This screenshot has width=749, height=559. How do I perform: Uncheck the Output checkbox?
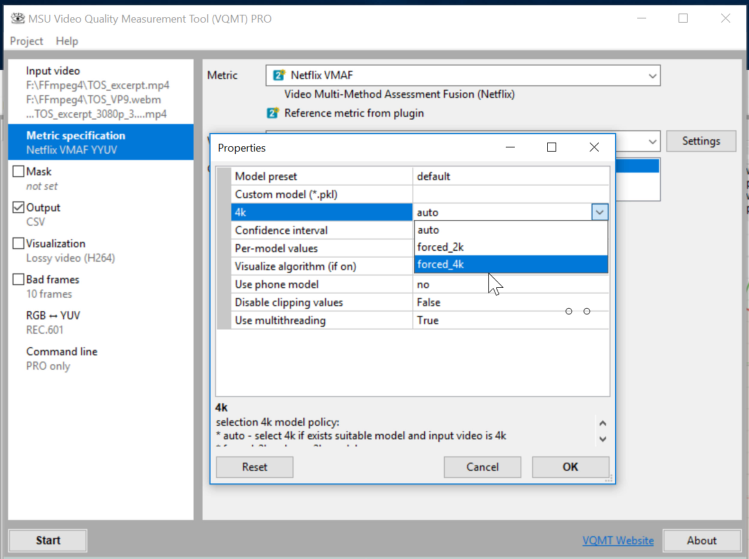pyautogui.click(x=18, y=207)
